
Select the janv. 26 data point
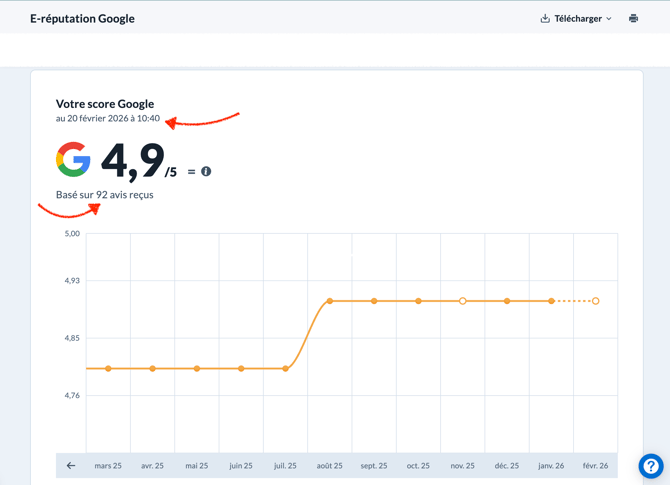click(551, 301)
